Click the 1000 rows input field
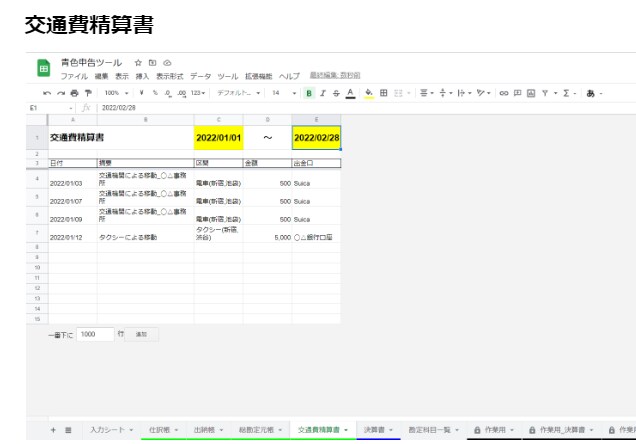This screenshot has width=636, height=444. pos(95,334)
